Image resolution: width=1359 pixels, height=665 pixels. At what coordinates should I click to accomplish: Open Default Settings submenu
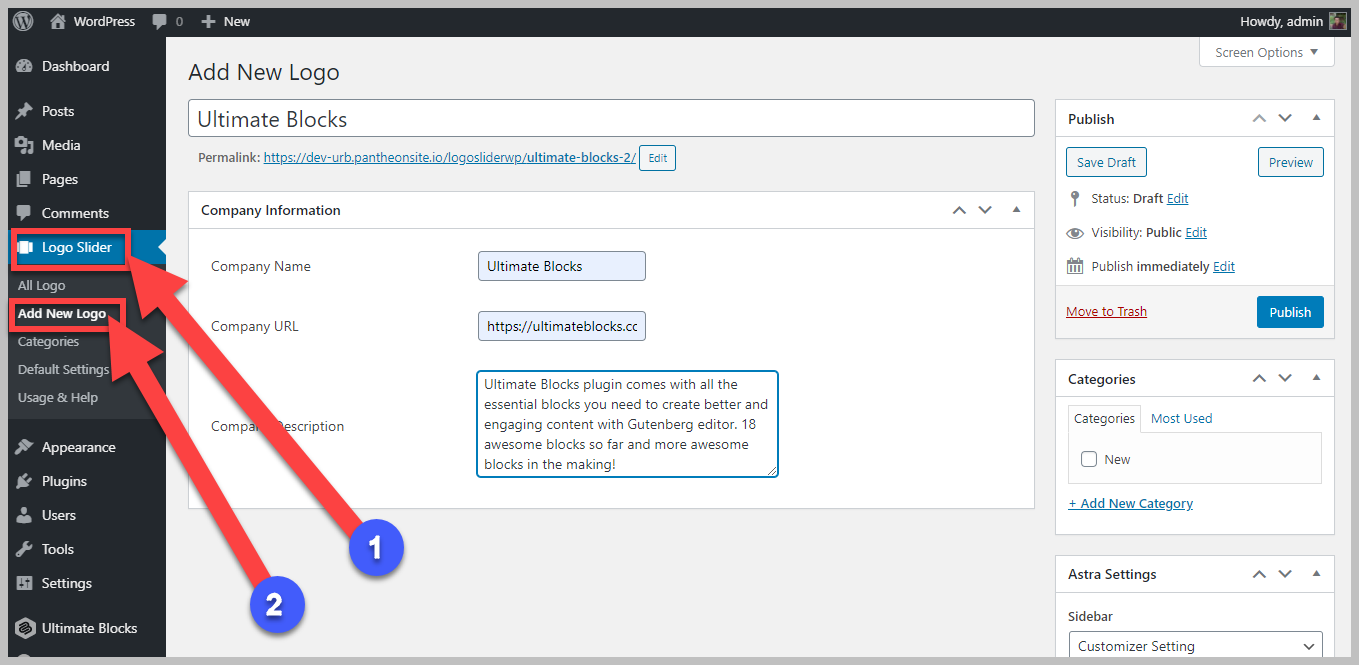click(64, 369)
